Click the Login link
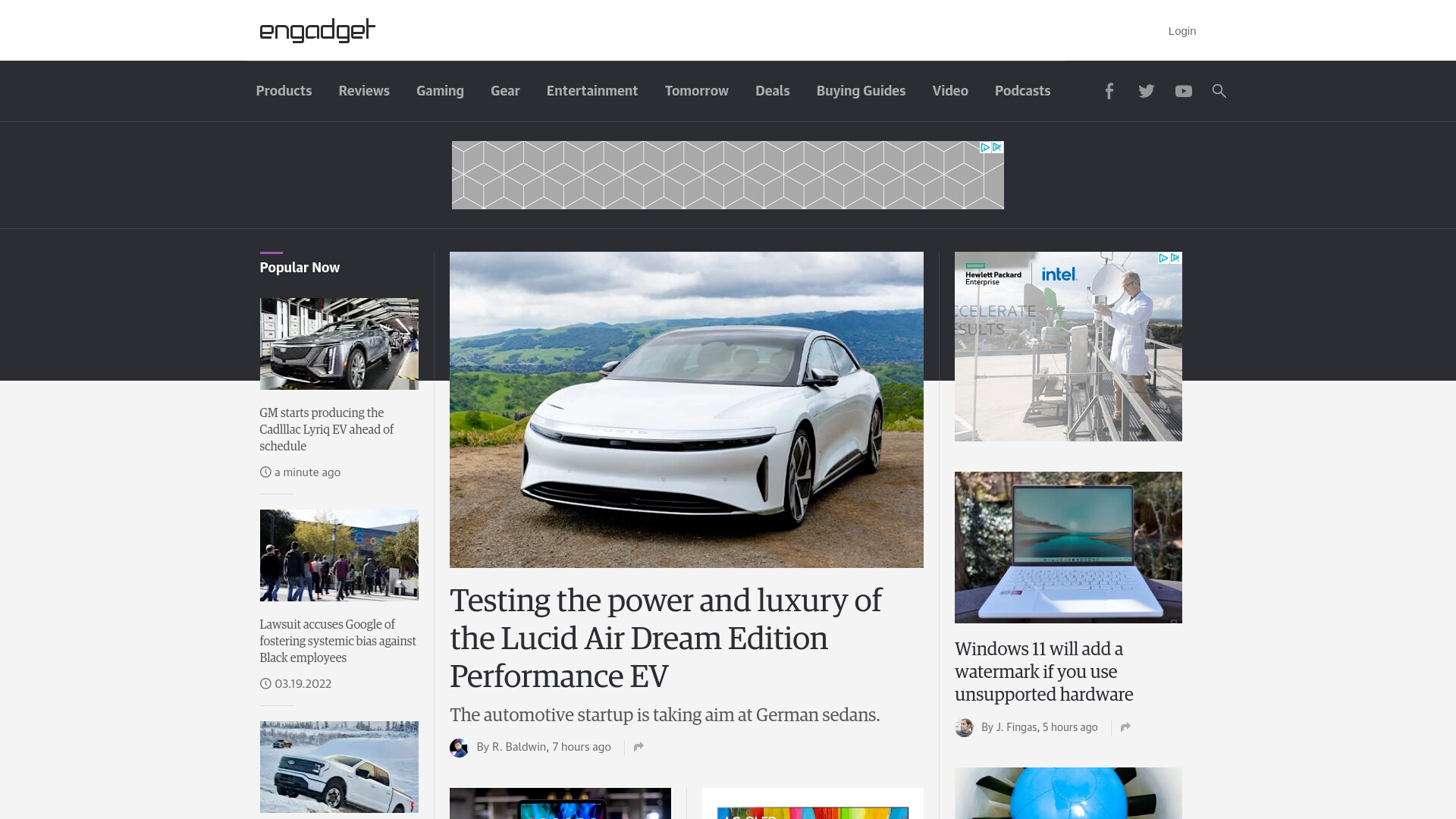 coord(1182,31)
